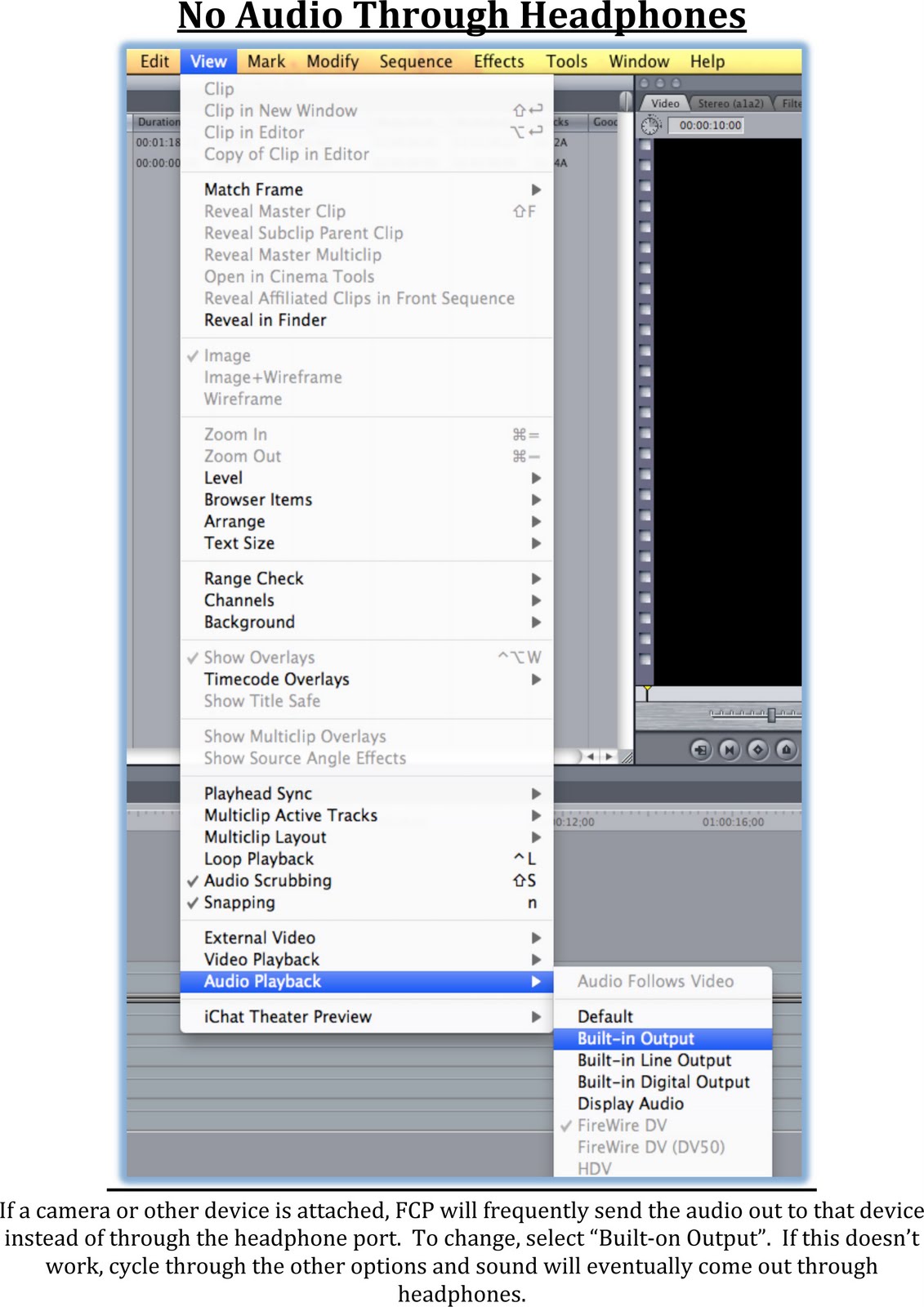Open the Playhead Sync submenu
Viewport: 924px width, 1307px height.
(366, 793)
